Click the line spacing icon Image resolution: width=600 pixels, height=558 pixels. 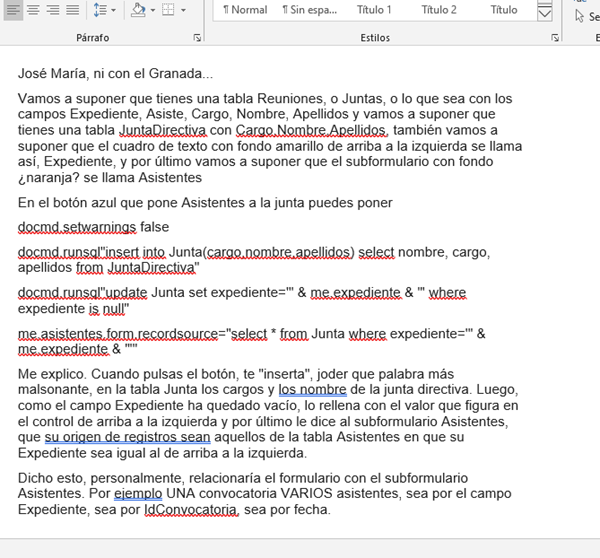99,10
